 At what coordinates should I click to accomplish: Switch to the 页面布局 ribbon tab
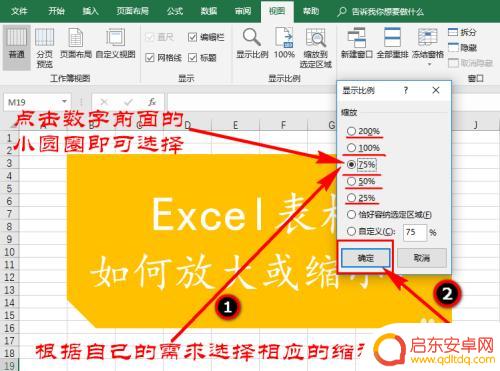[132, 12]
